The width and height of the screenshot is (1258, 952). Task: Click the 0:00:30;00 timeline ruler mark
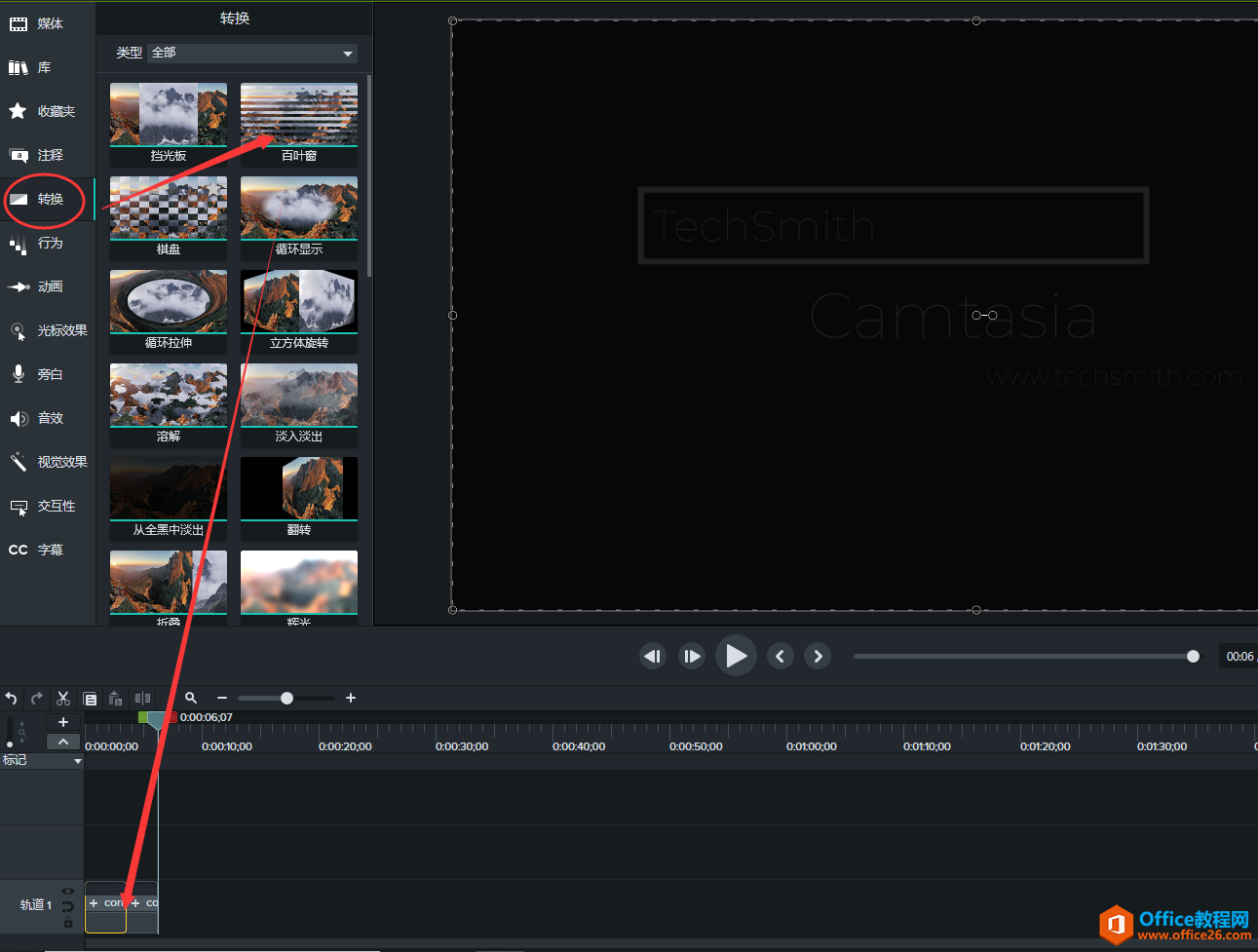click(x=462, y=746)
